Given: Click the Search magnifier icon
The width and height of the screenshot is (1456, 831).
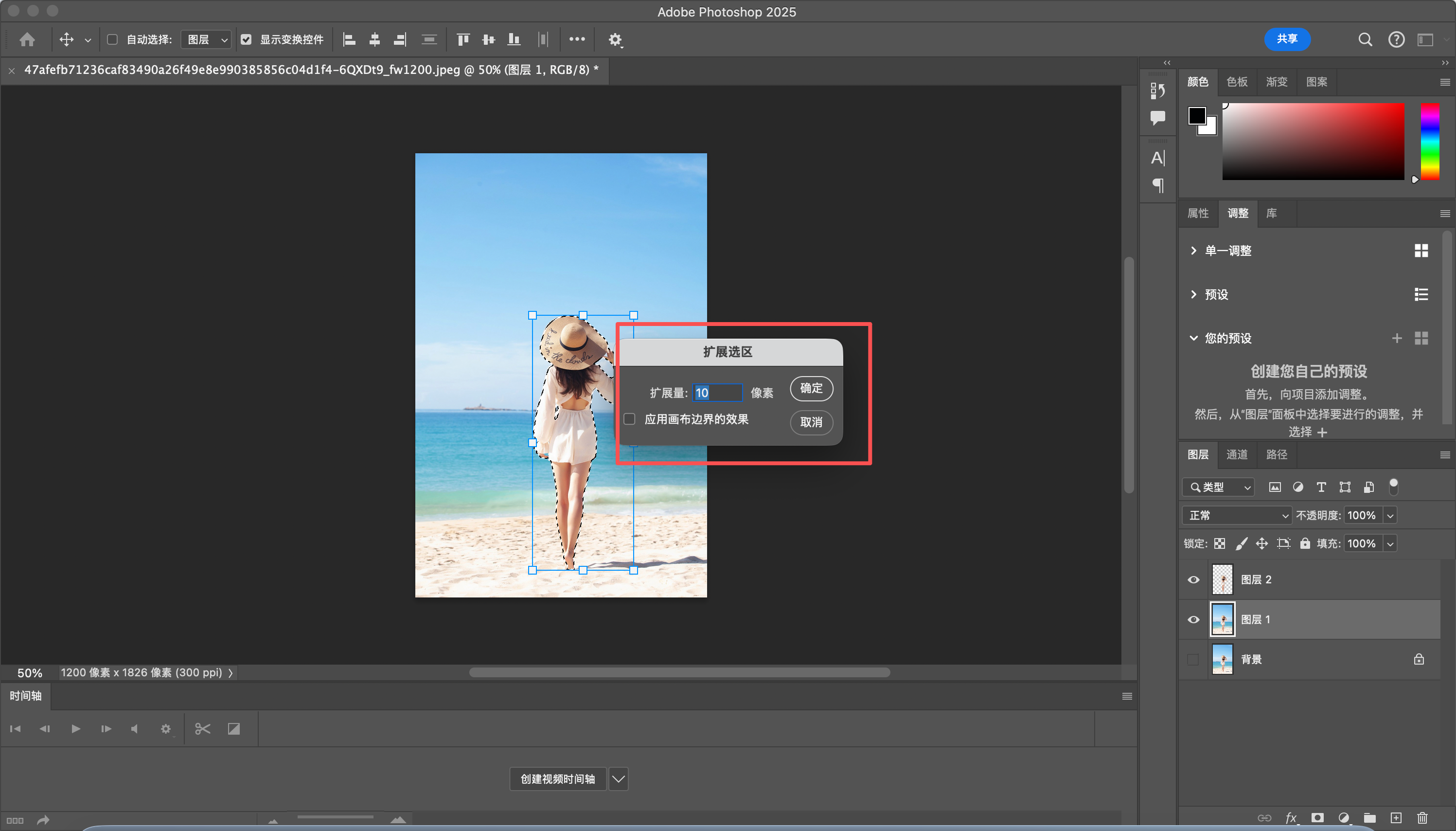Looking at the screenshot, I should pyautogui.click(x=1365, y=39).
